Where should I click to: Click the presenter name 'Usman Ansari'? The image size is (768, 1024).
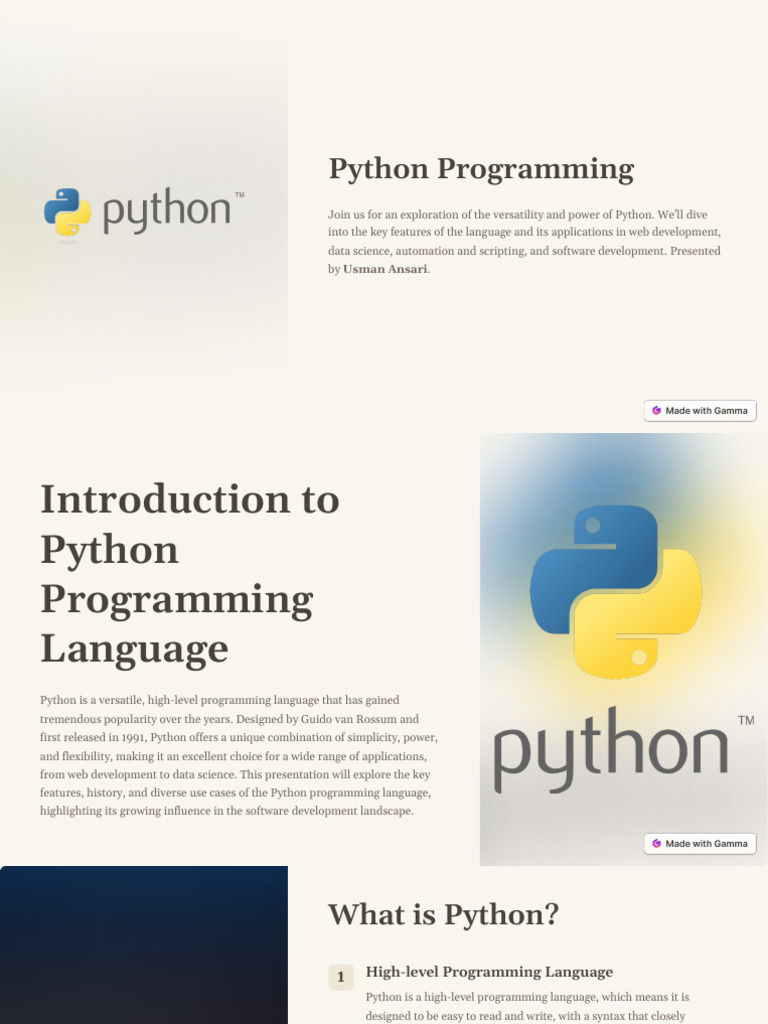[385, 269]
